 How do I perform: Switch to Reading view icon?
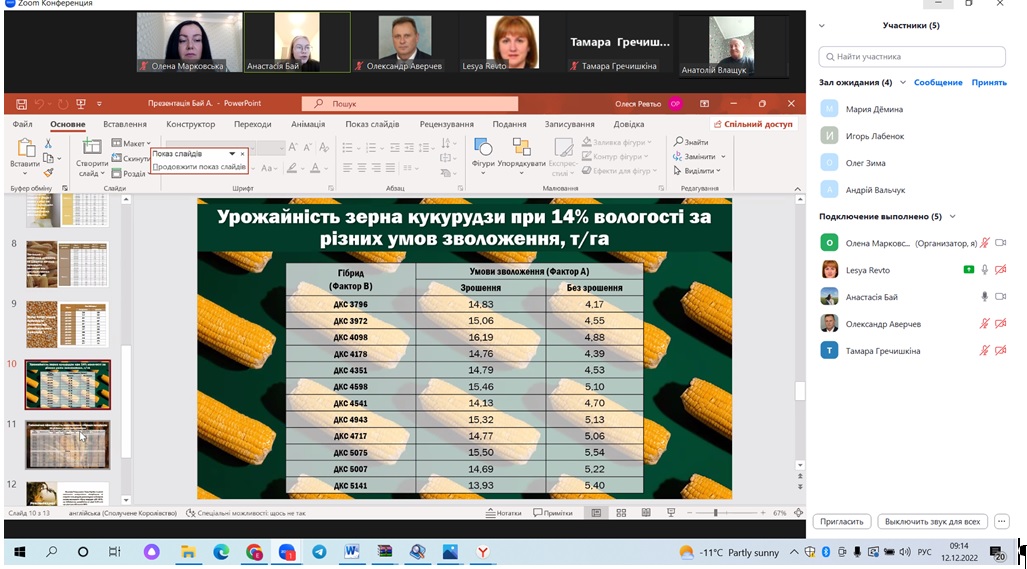pos(646,513)
